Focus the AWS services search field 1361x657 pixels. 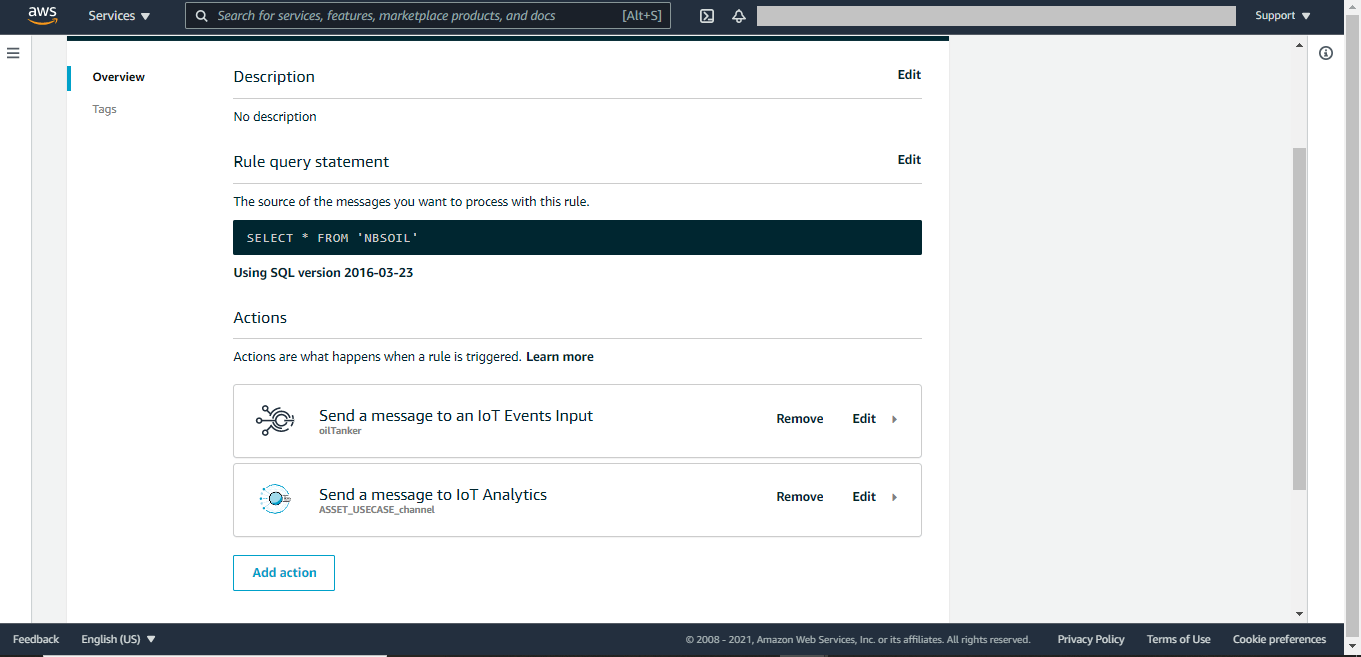(x=428, y=16)
